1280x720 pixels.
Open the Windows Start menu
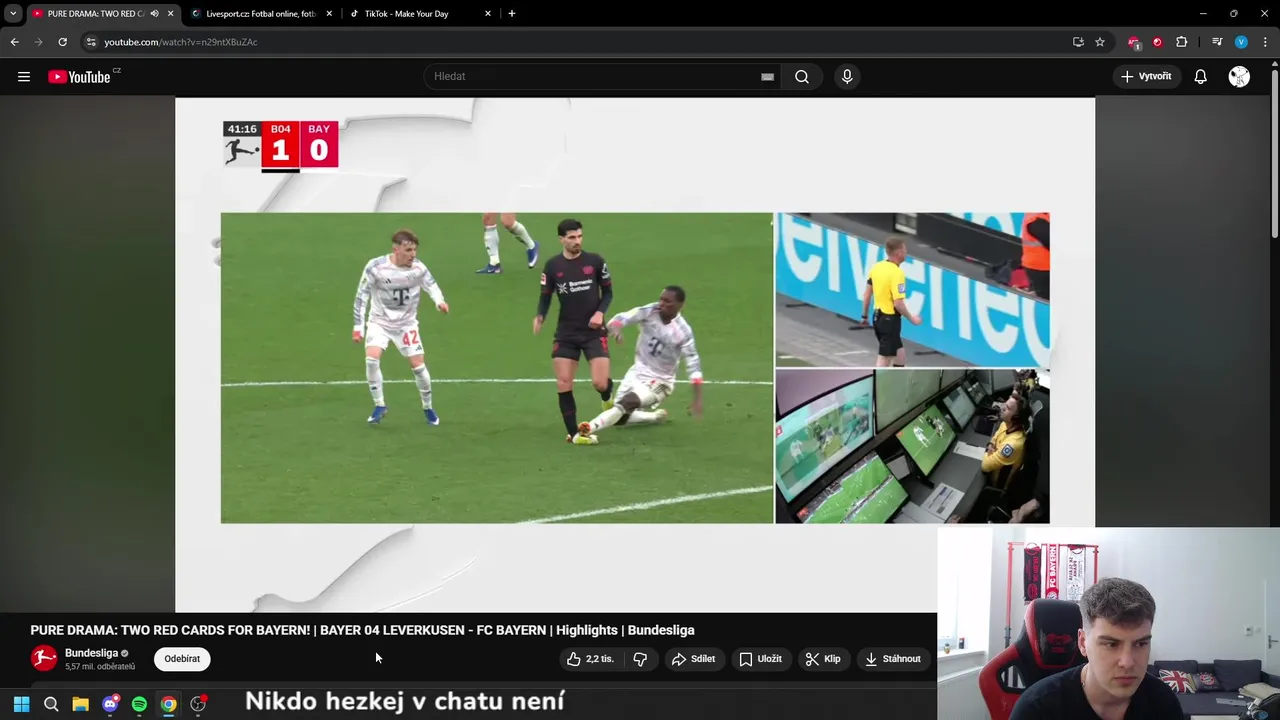pyautogui.click(x=21, y=704)
